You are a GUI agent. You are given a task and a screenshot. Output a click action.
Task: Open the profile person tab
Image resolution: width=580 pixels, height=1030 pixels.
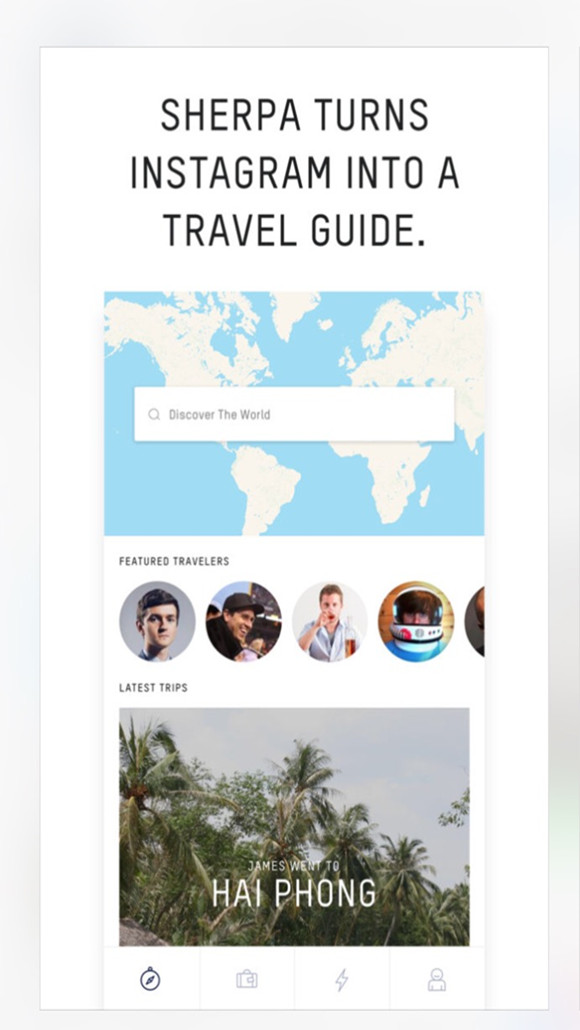[x=437, y=979]
